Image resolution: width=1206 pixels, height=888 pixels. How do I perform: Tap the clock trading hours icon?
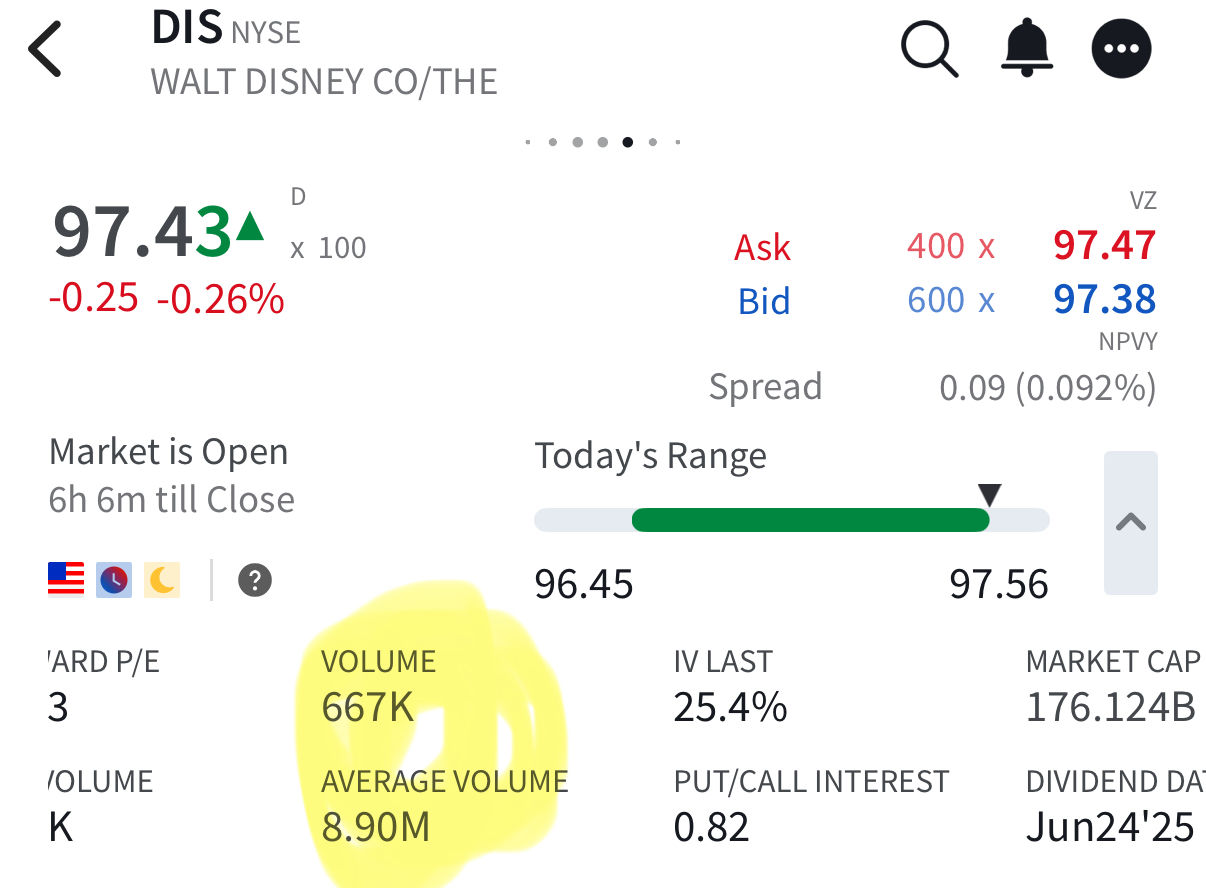pos(113,580)
